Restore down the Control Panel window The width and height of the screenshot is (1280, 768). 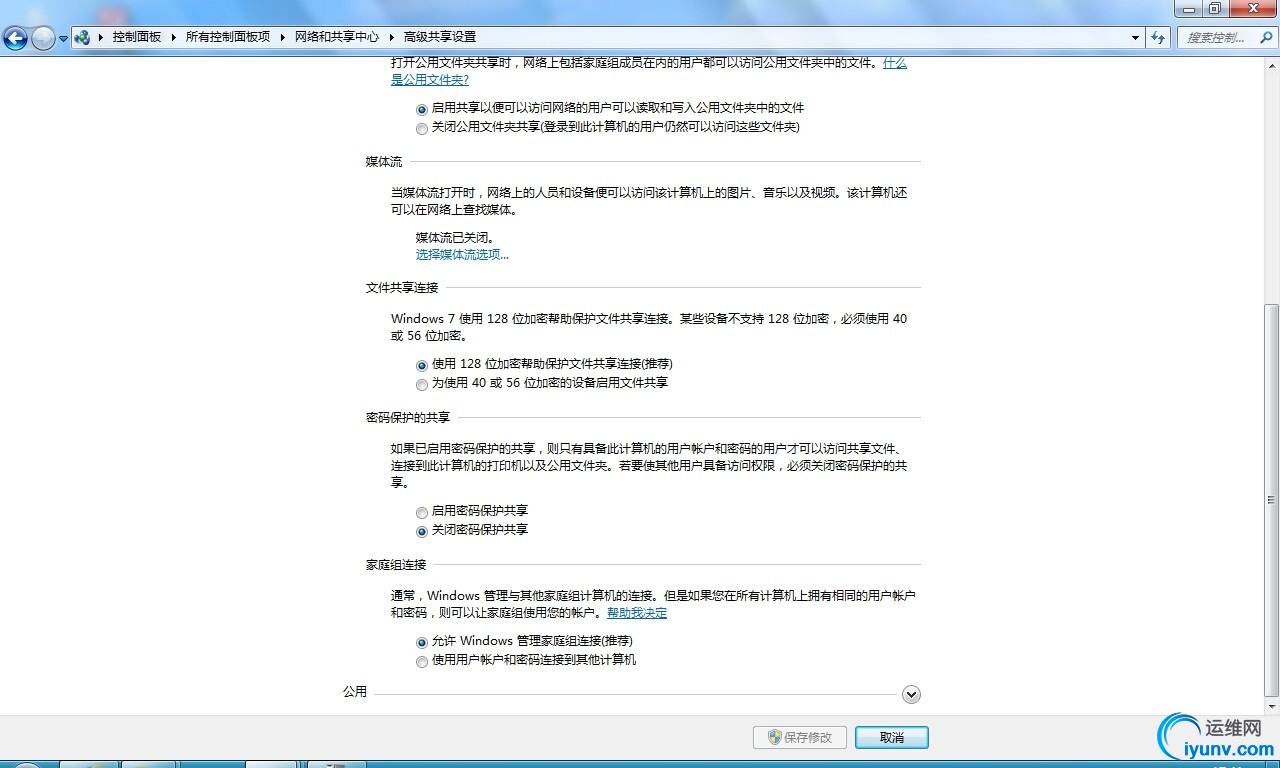coord(1215,8)
